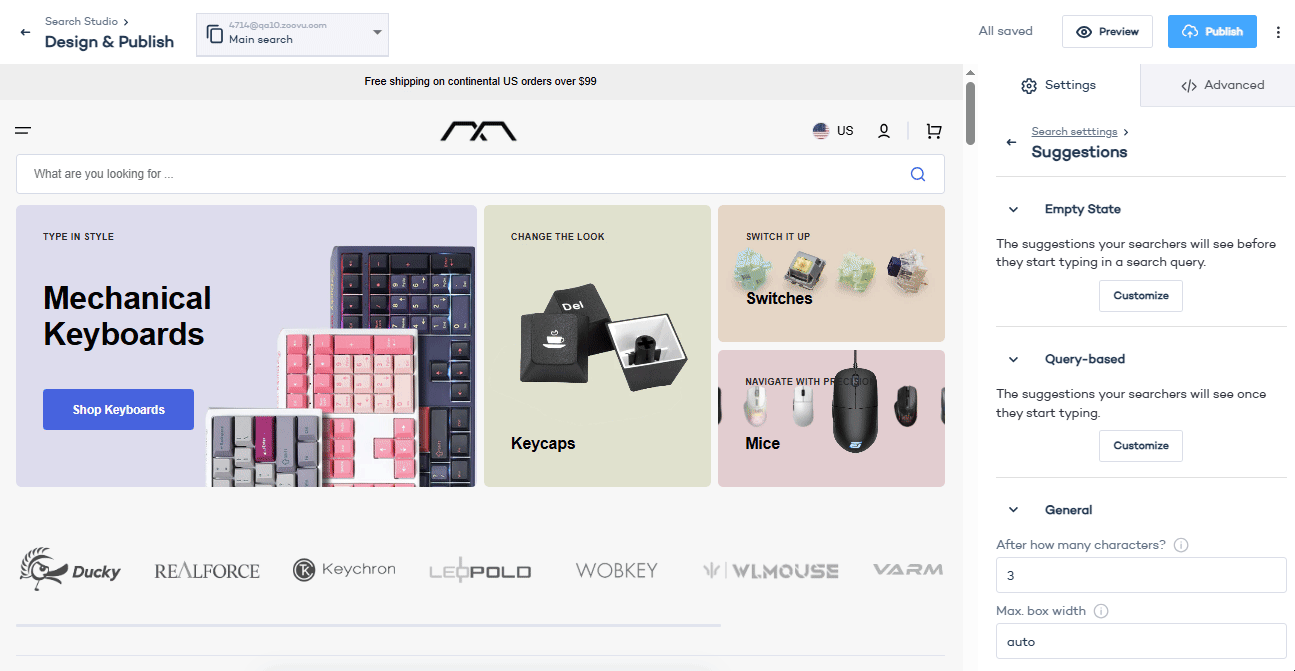Click the info icon next to character count
Viewport: 1295px width, 671px height.
(x=1181, y=544)
